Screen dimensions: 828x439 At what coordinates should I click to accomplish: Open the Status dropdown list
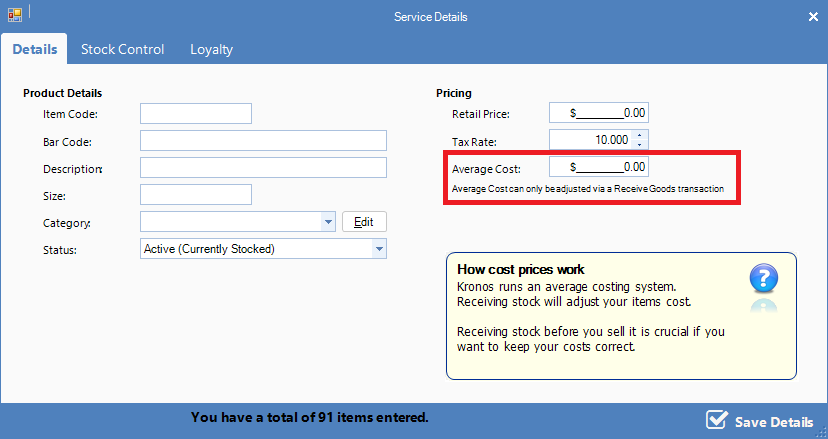378,249
